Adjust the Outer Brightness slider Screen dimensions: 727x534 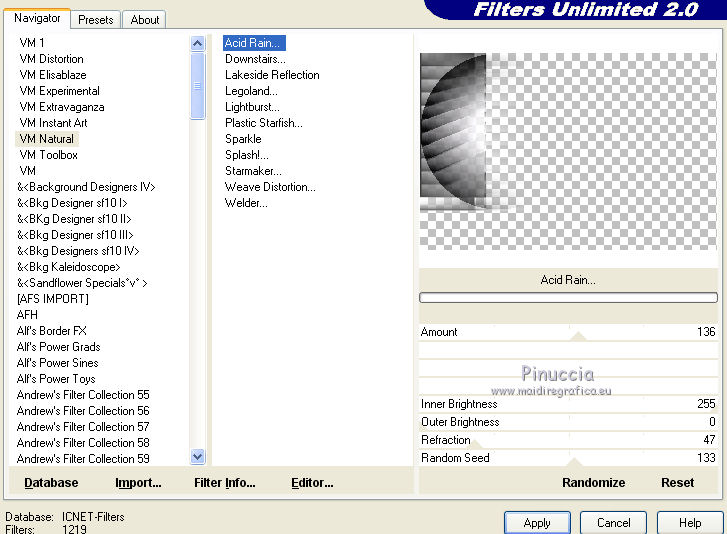click(x=568, y=422)
